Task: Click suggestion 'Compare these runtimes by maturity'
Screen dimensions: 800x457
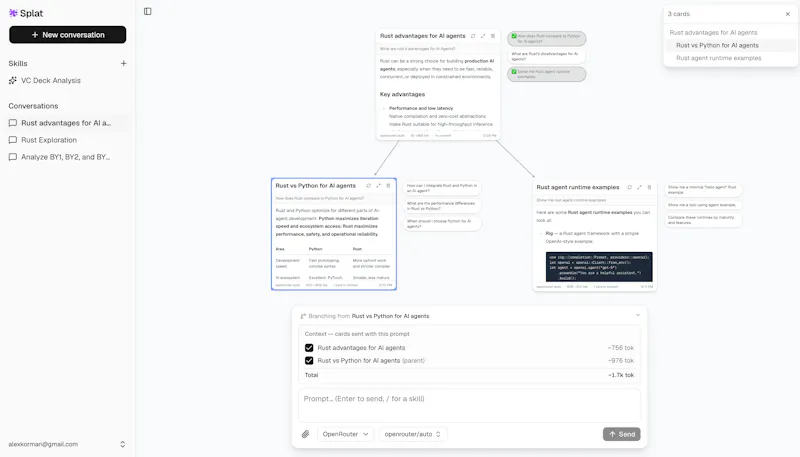Action: click(x=703, y=220)
